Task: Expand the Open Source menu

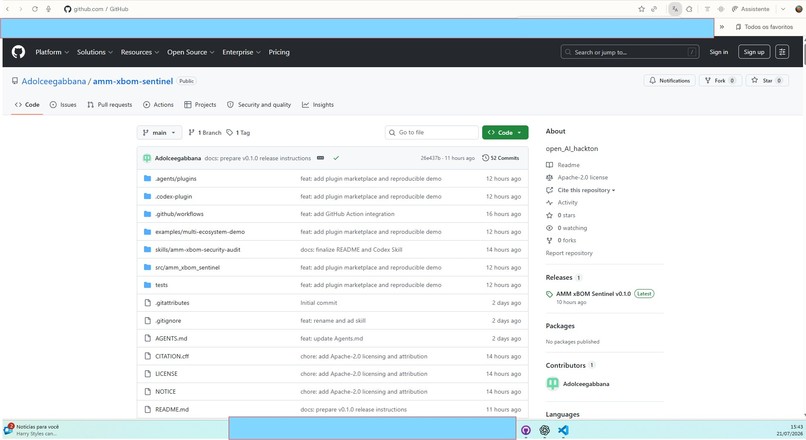Action: pos(190,52)
